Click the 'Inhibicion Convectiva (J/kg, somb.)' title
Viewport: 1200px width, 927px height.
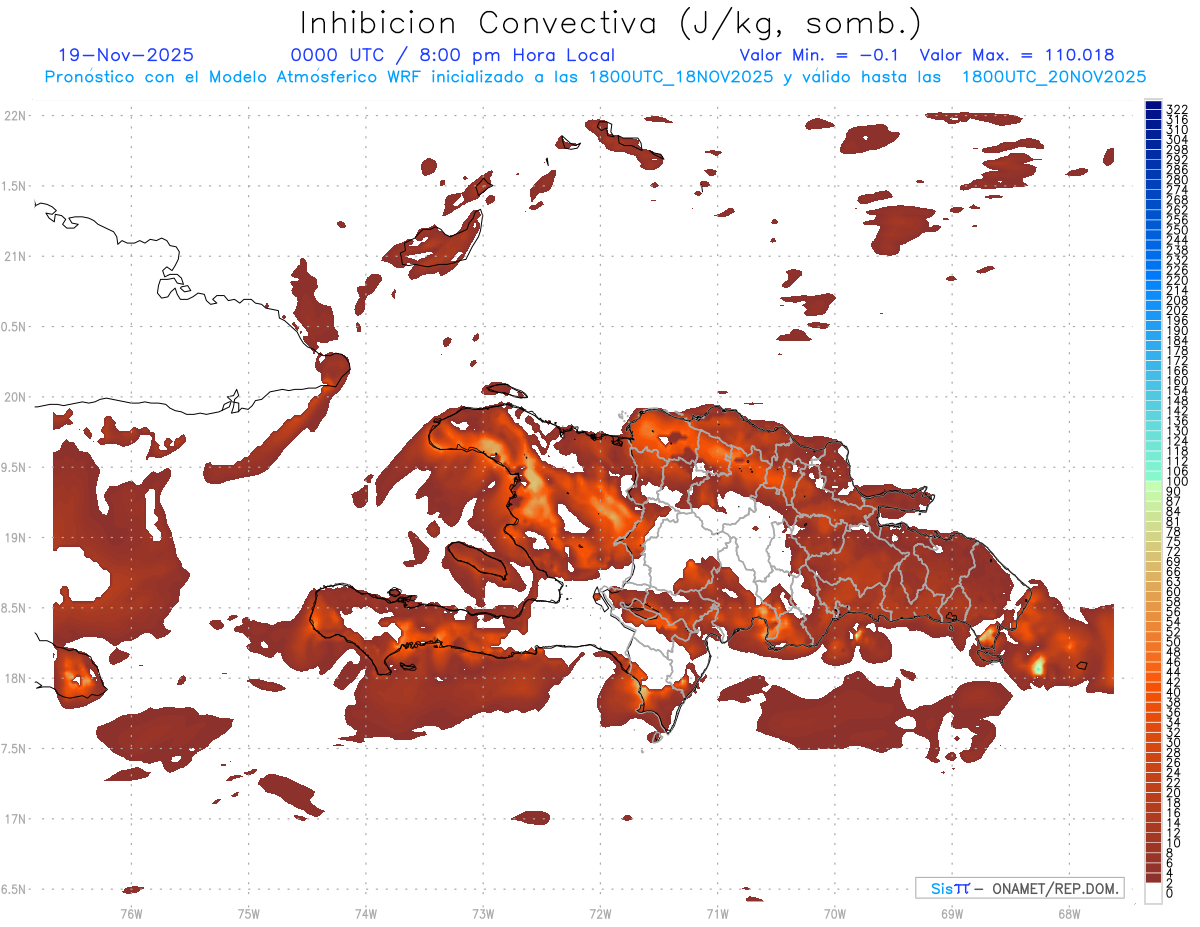611,23
